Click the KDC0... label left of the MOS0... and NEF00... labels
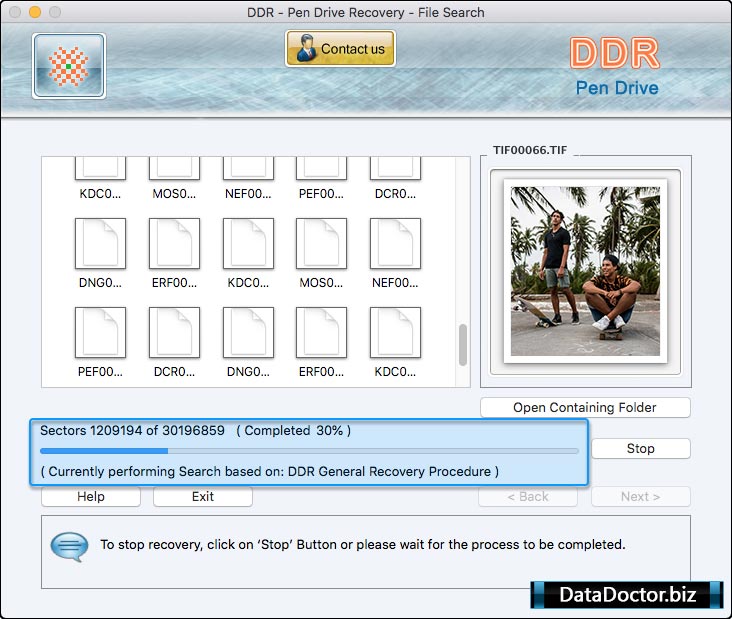 100,194
